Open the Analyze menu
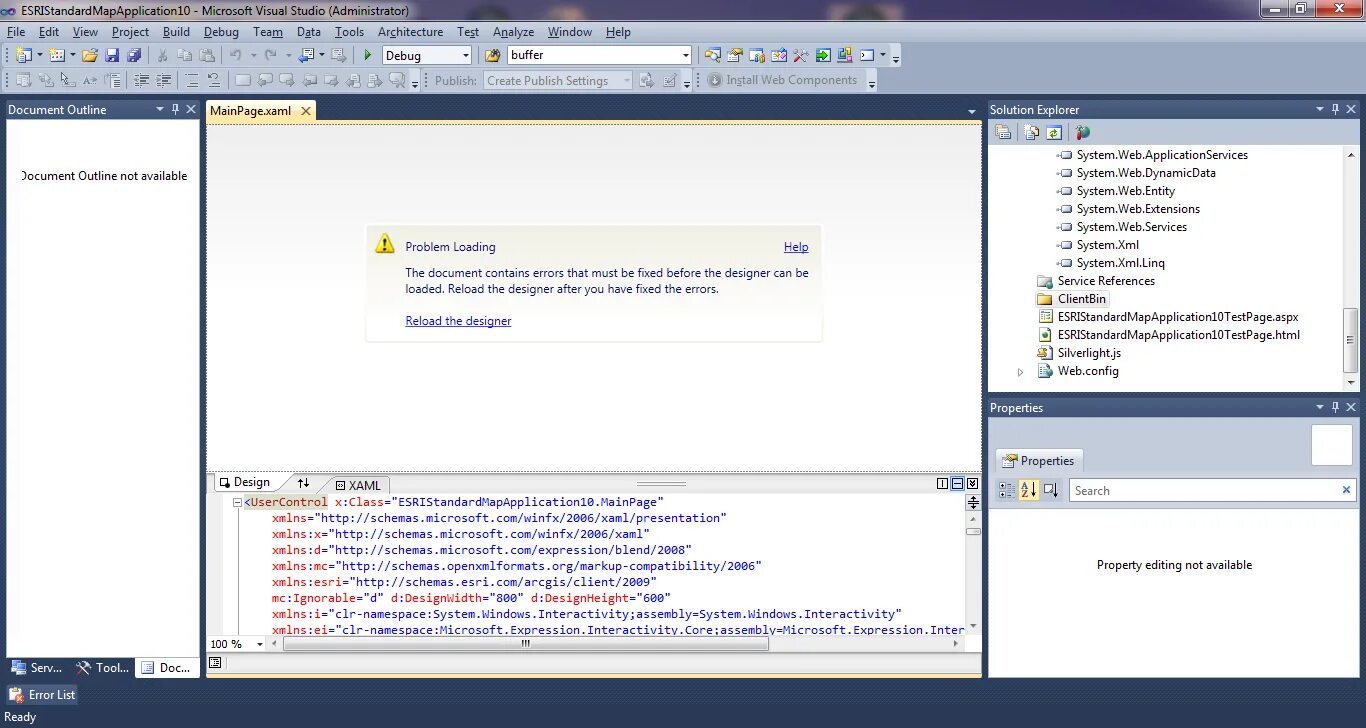The height and width of the screenshot is (728, 1366). [513, 32]
